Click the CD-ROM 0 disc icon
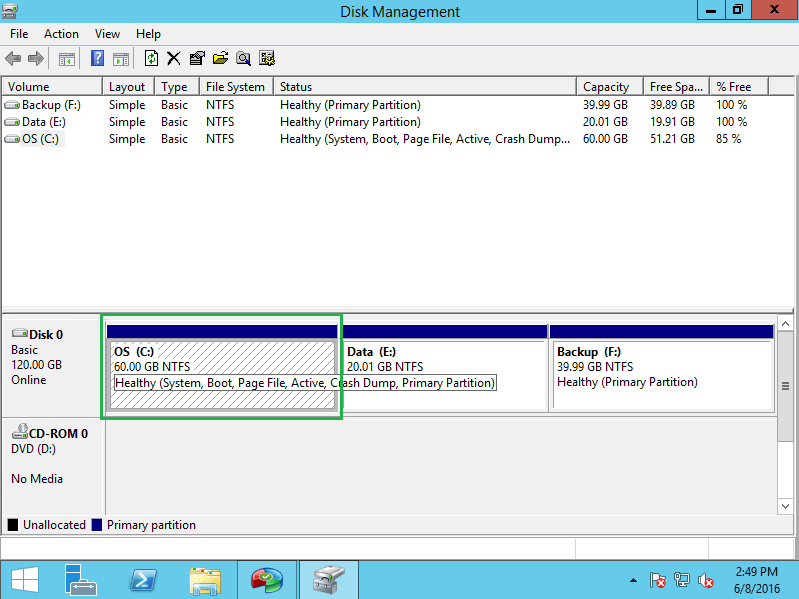799x599 pixels. (x=20, y=431)
